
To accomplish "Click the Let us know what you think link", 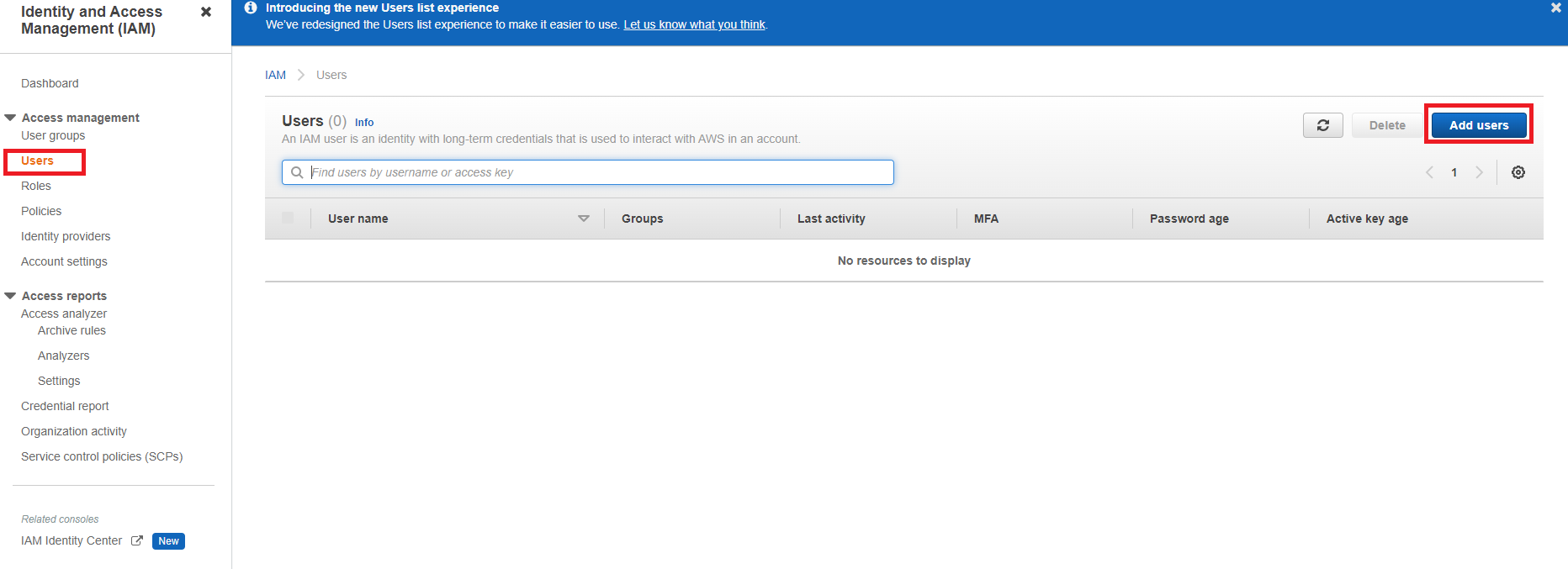I will pyautogui.click(x=694, y=24).
